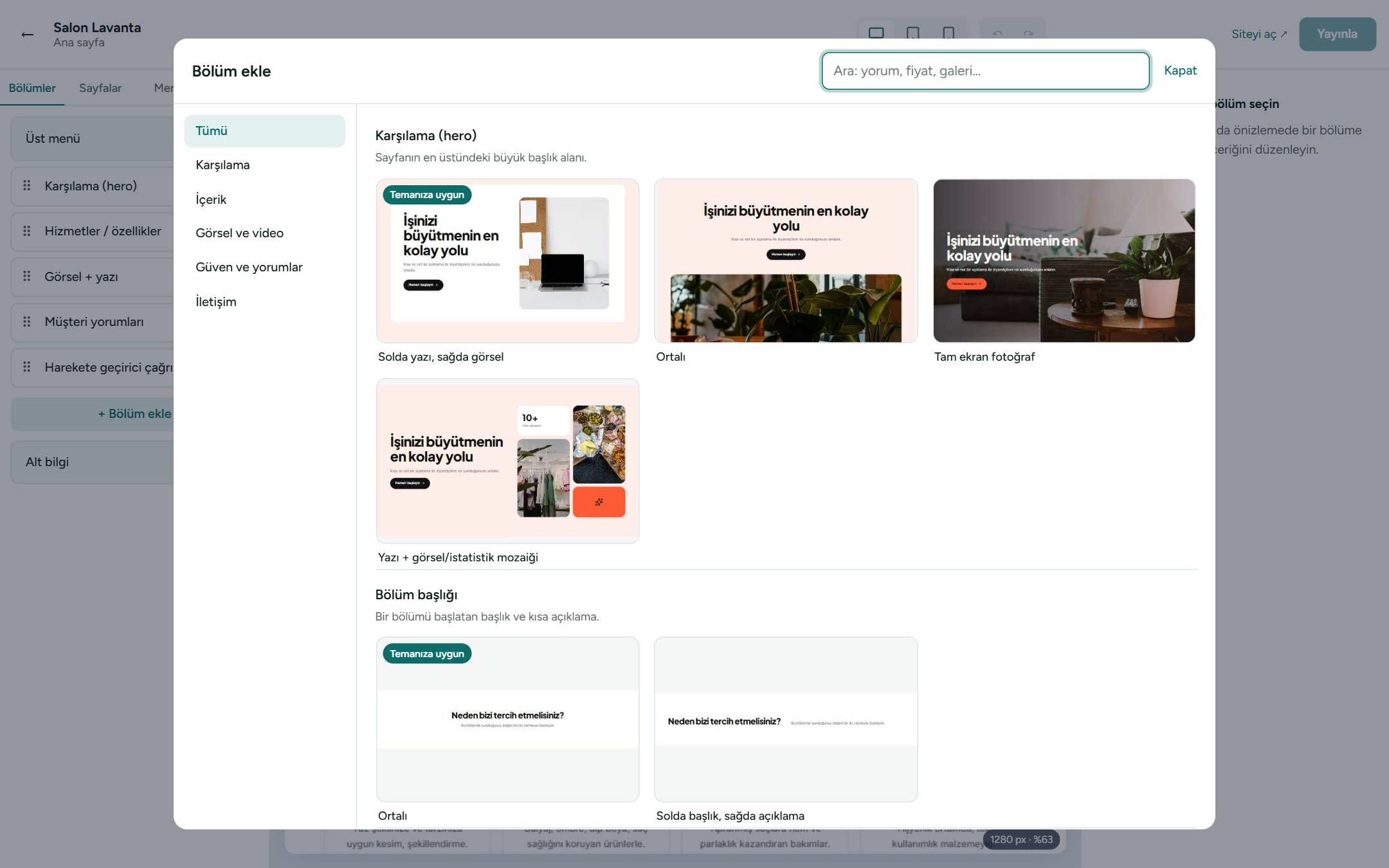Switch preview to mobile device icon

point(949,33)
